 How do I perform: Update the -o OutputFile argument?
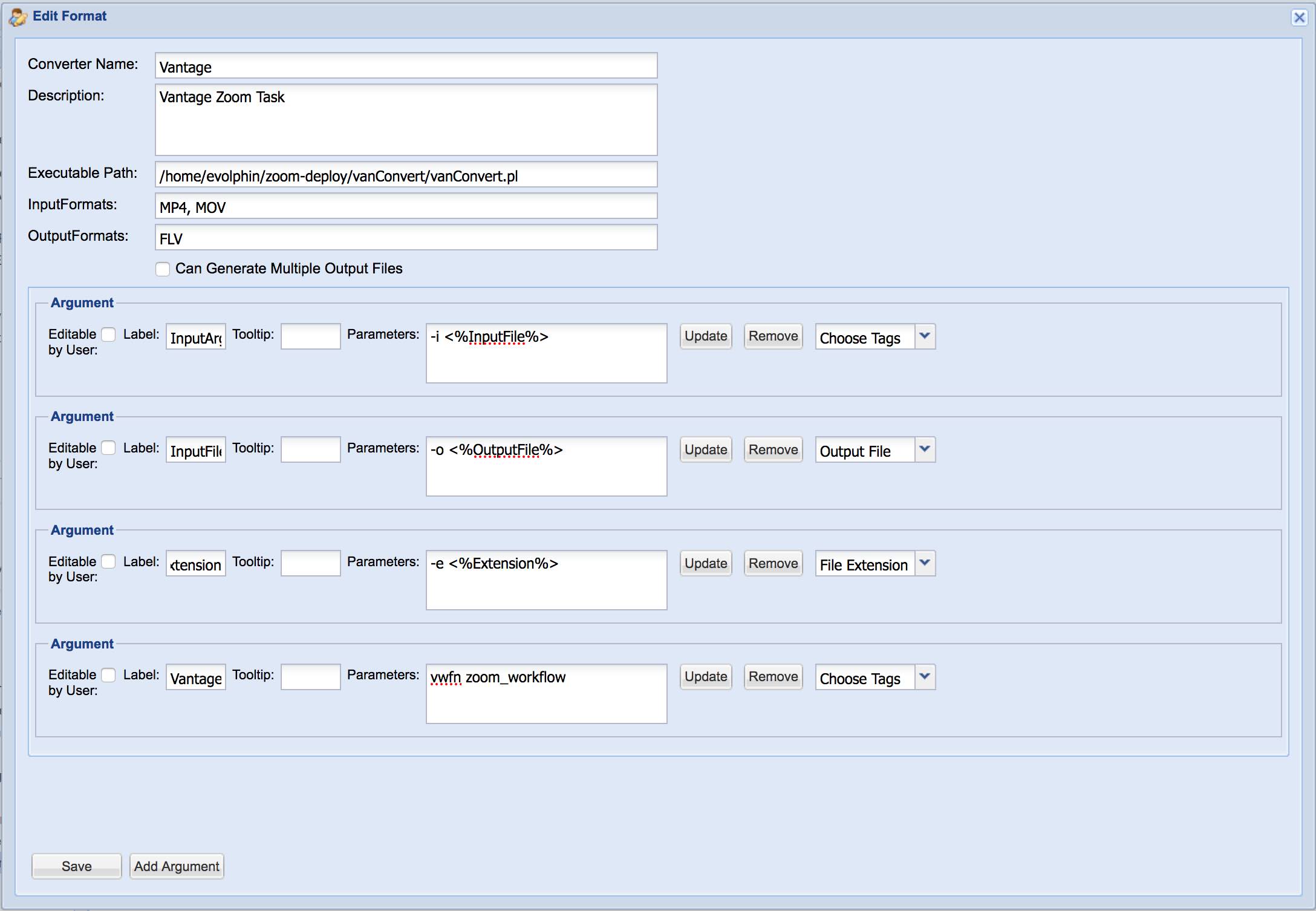[706, 450]
